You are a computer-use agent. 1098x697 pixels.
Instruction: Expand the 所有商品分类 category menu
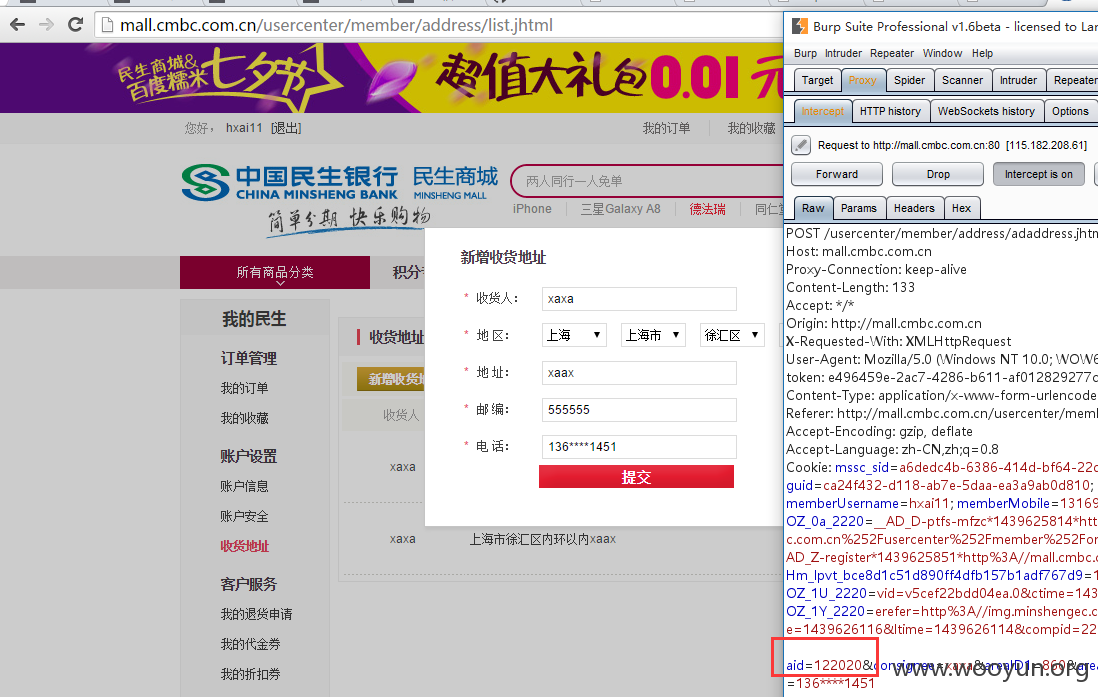point(275,272)
